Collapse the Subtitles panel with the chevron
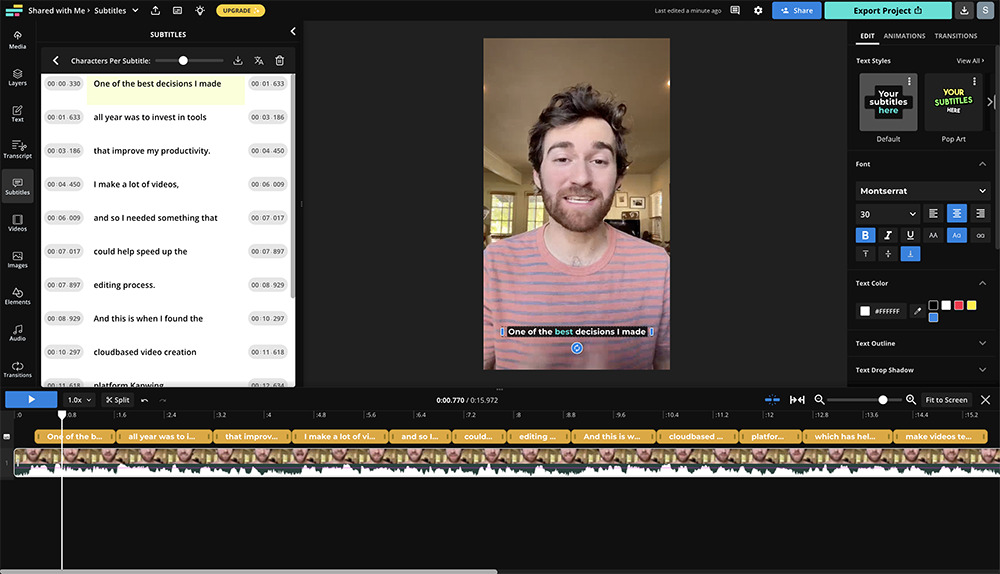Viewport: 1000px width, 574px height. point(293,31)
